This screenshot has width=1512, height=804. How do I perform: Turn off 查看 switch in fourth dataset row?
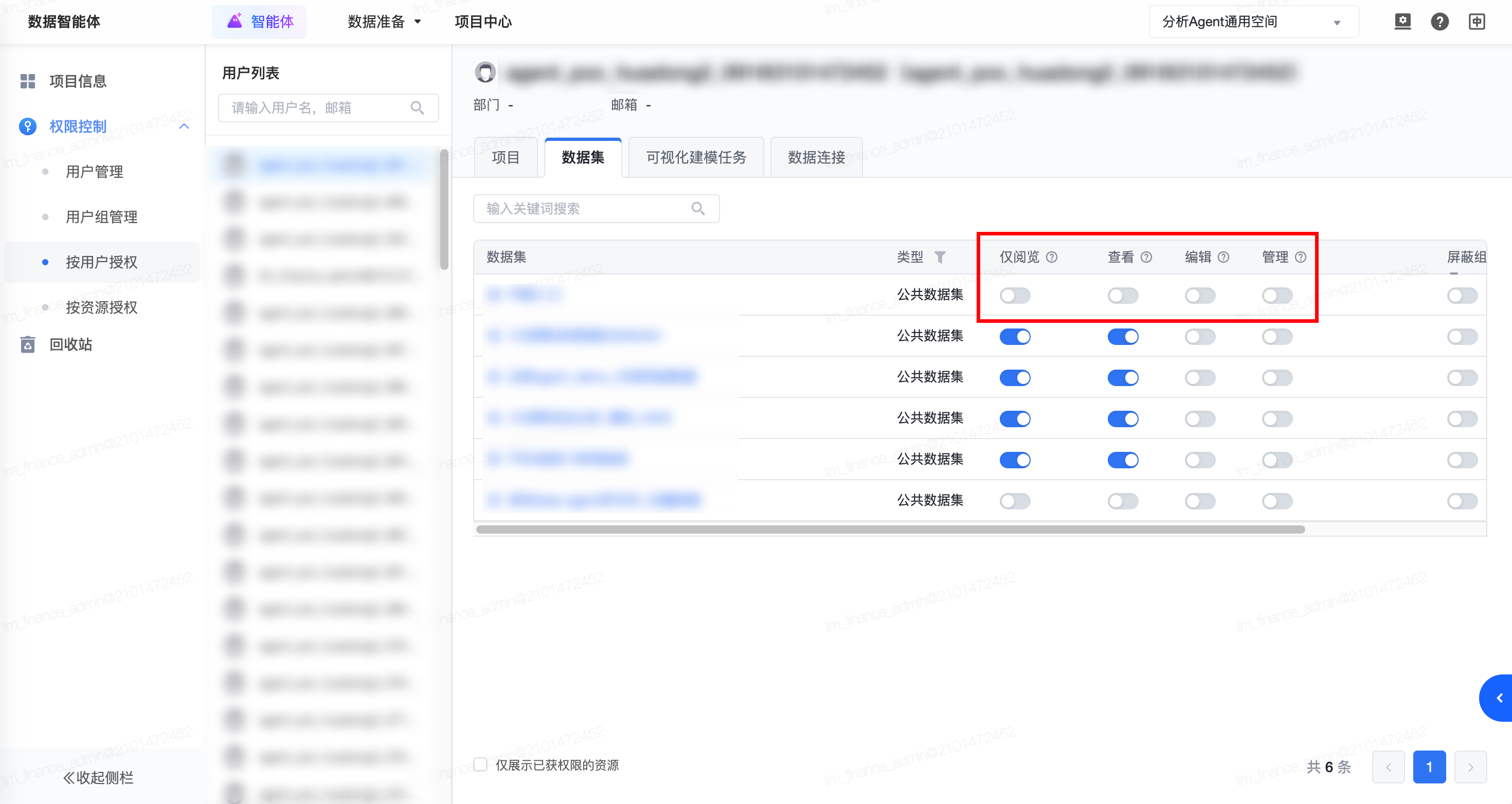point(1123,418)
